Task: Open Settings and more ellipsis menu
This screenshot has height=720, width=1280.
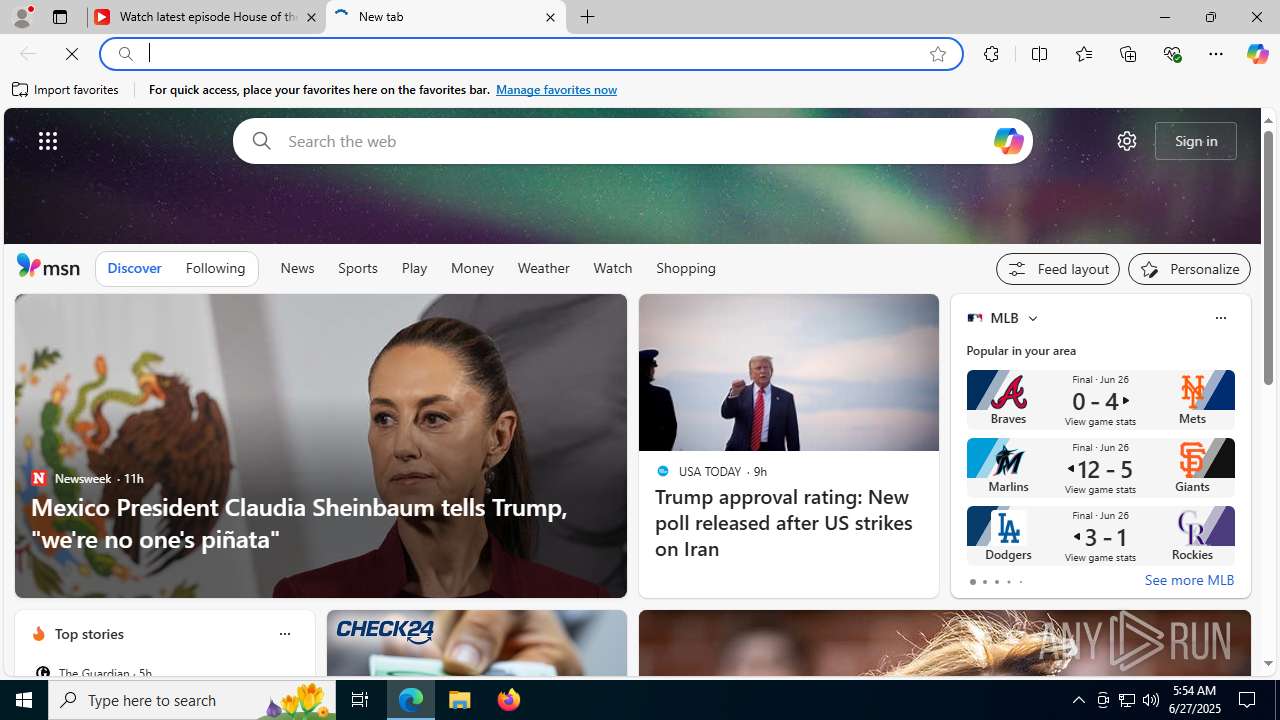Action: click(x=1215, y=54)
